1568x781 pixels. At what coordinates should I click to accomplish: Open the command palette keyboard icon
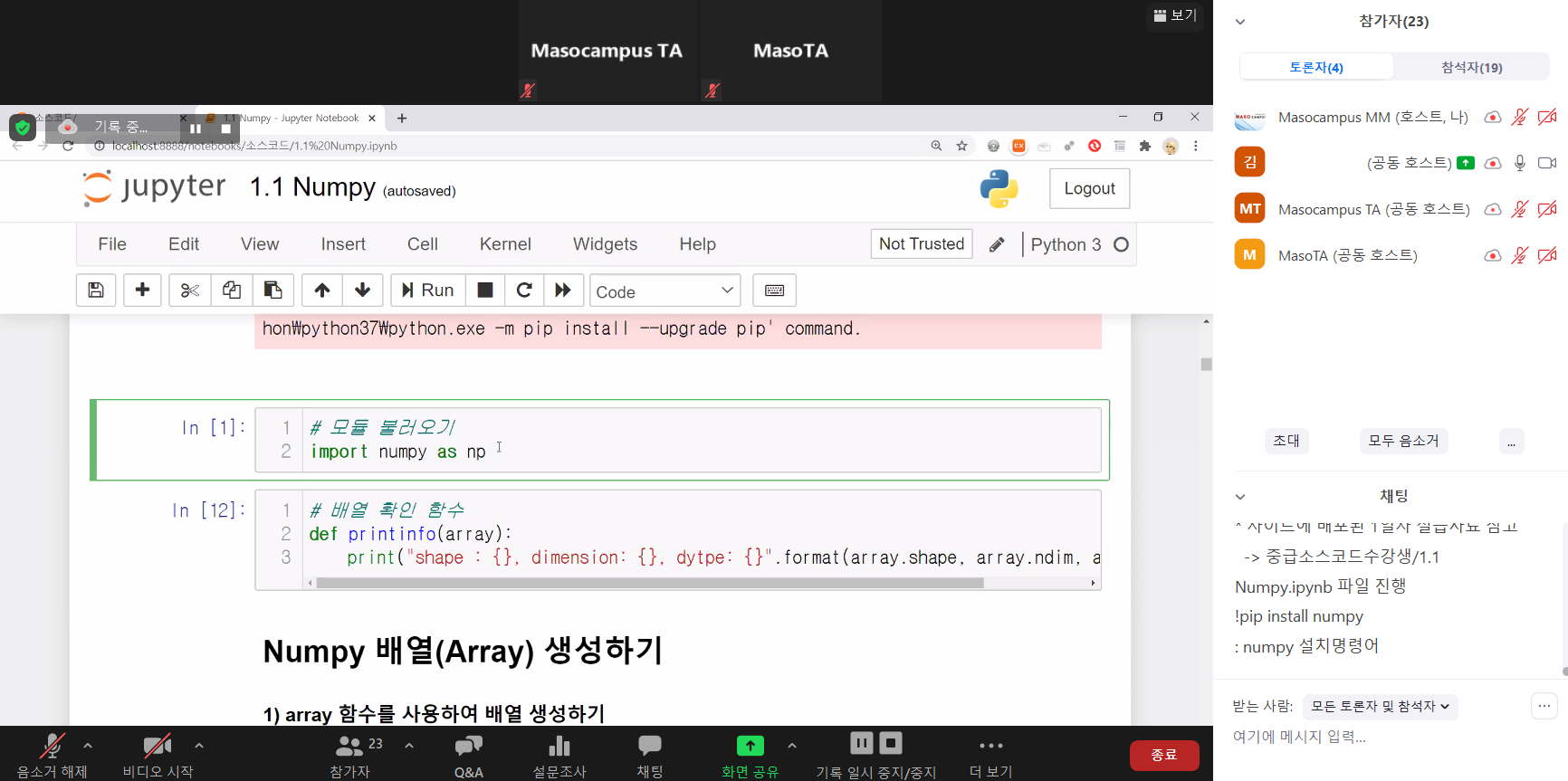tap(774, 290)
